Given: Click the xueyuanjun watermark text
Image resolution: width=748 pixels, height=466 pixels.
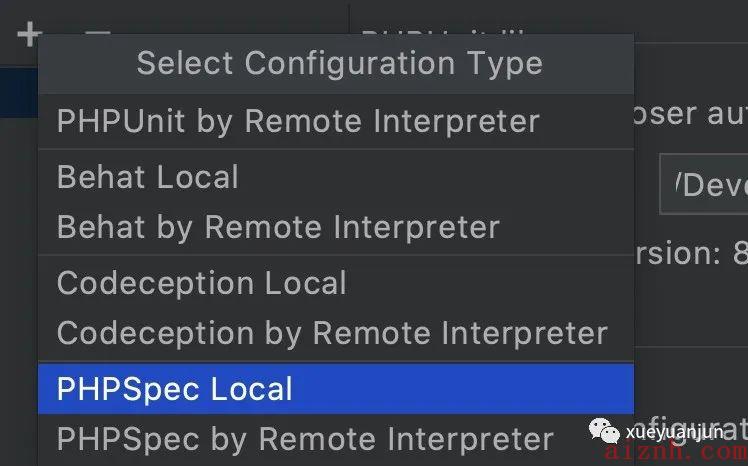Looking at the screenshot, I should tap(675, 432).
